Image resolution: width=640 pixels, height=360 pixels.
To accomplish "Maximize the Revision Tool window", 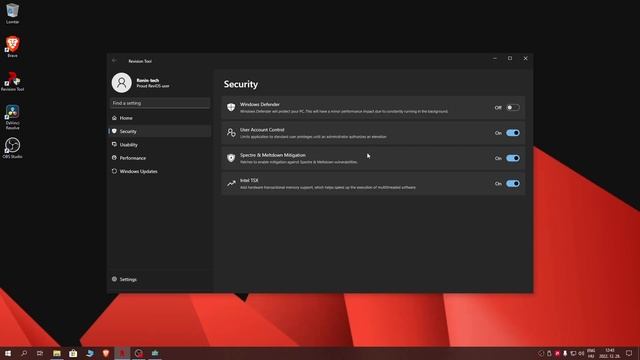I will (510, 58).
